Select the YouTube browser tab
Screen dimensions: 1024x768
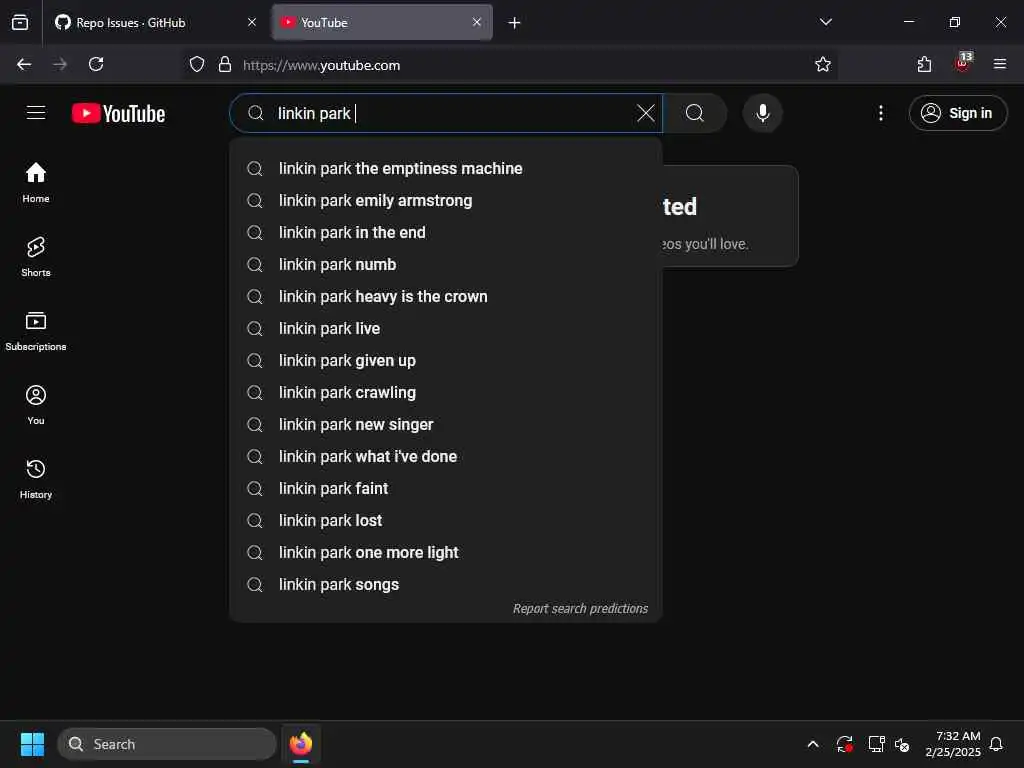point(382,23)
